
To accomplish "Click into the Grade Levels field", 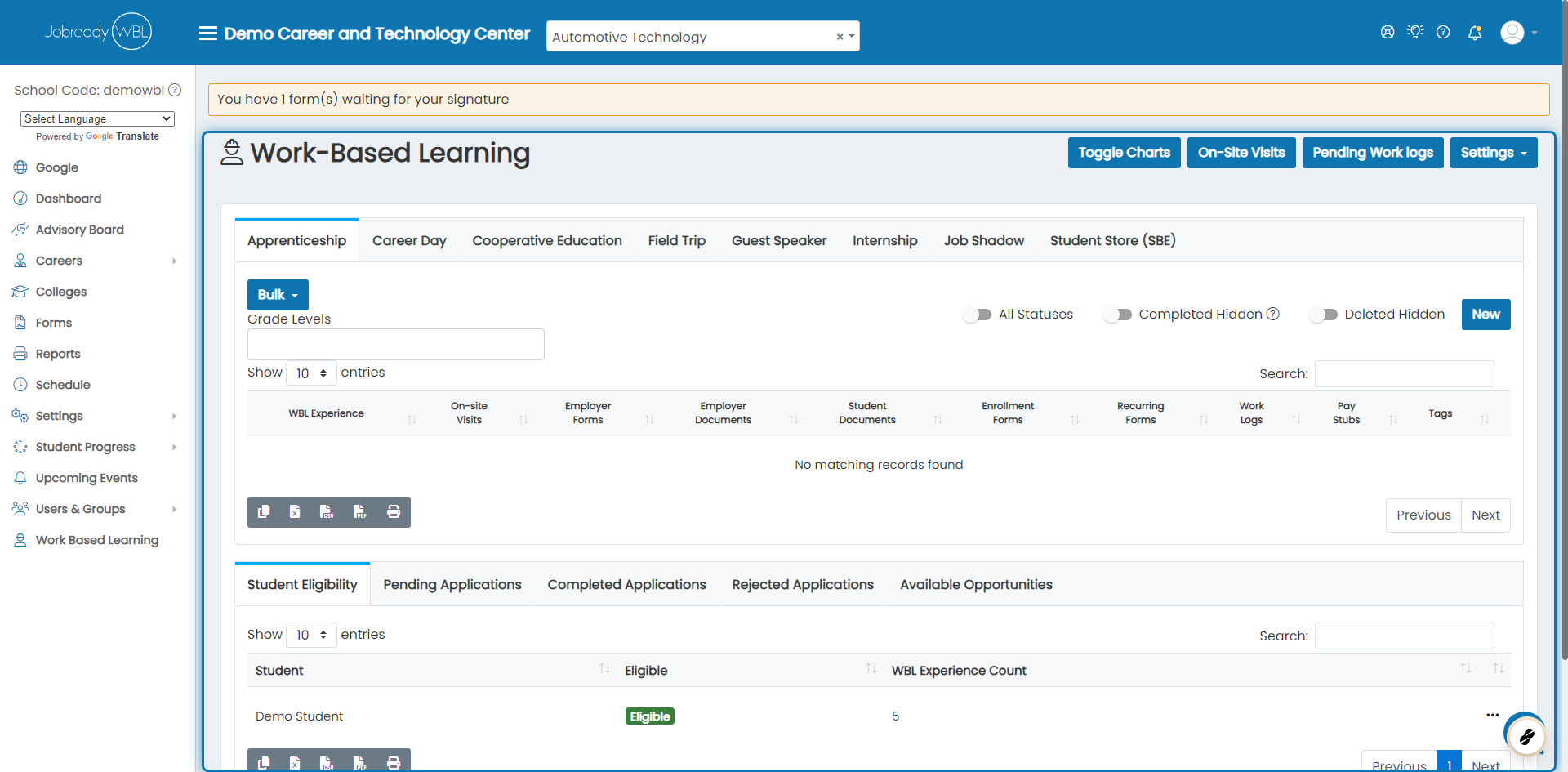I will pos(396,344).
